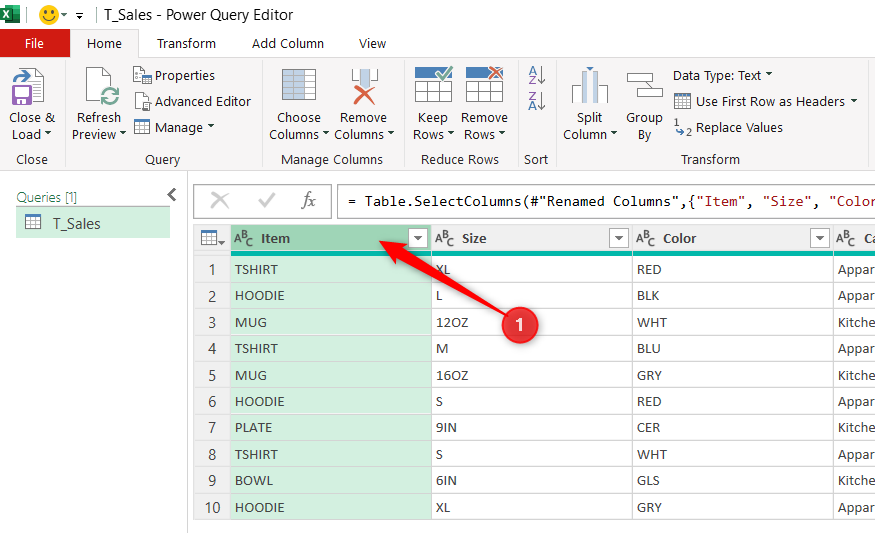The width and height of the screenshot is (875, 533).
Task: Open the Size column filter dropdown
Action: click(x=619, y=238)
